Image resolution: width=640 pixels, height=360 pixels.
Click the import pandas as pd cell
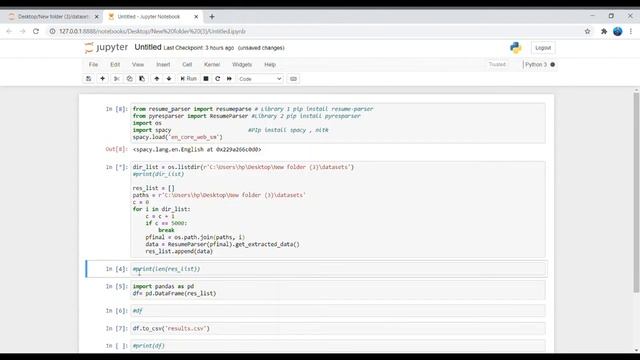point(338,290)
